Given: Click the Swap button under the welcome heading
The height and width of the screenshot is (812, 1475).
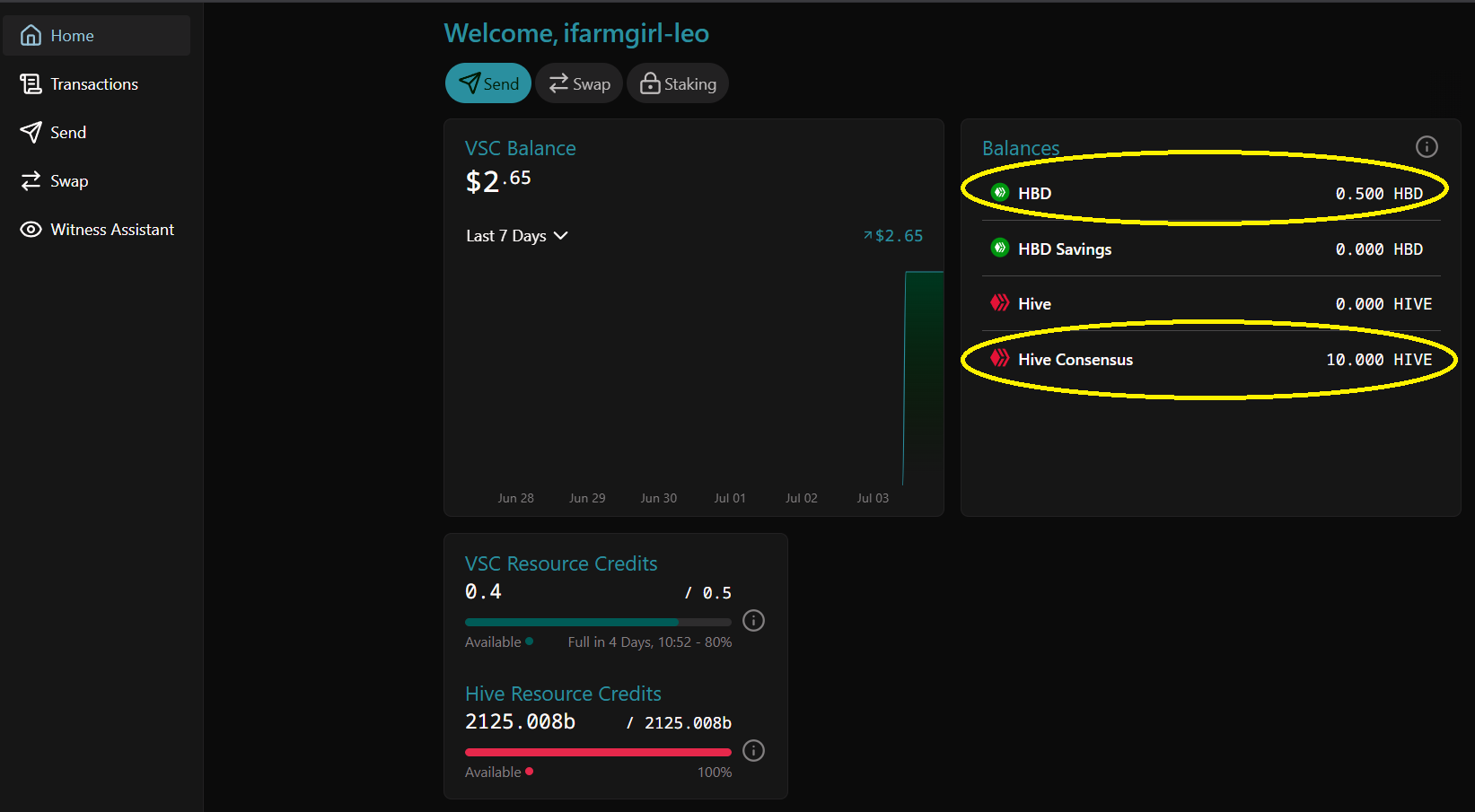Looking at the screenshot, I should pyautogui.click(x=579, y=83).
